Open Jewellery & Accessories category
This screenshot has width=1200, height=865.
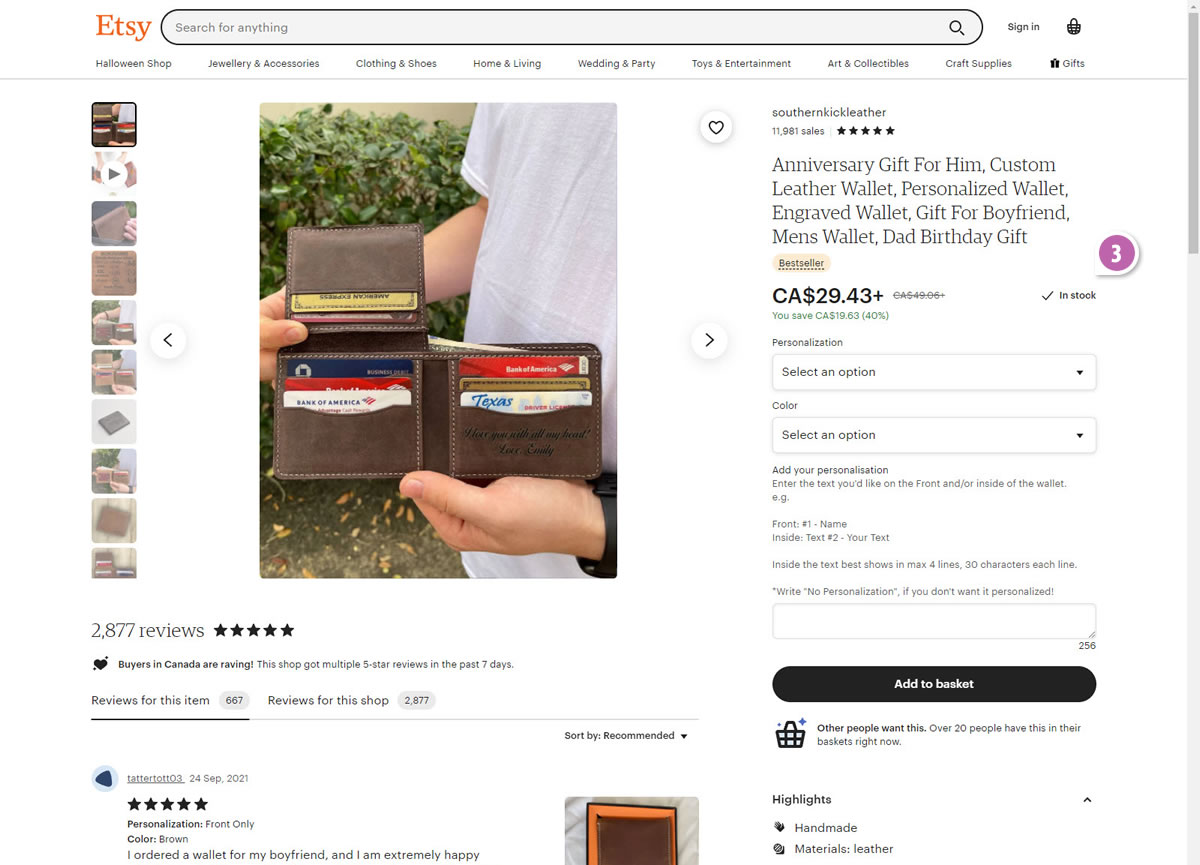coord(264,63)
